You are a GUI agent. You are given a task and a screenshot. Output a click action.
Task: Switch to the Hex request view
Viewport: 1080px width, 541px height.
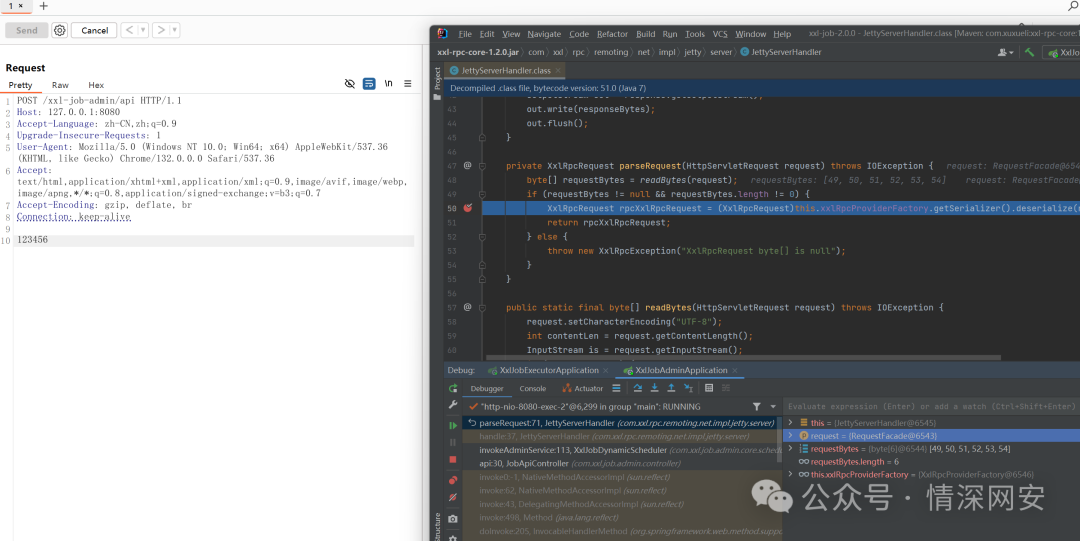coord(96,85)
